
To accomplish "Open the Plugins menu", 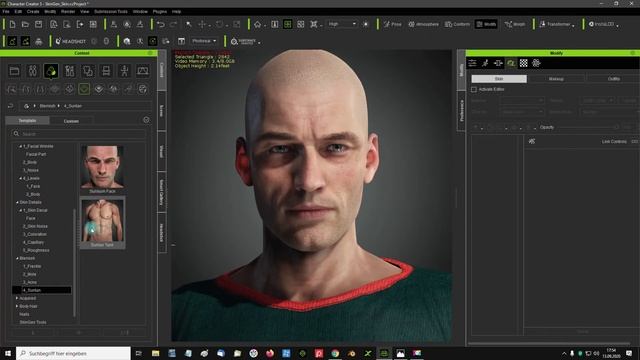I will coord(160,12).
